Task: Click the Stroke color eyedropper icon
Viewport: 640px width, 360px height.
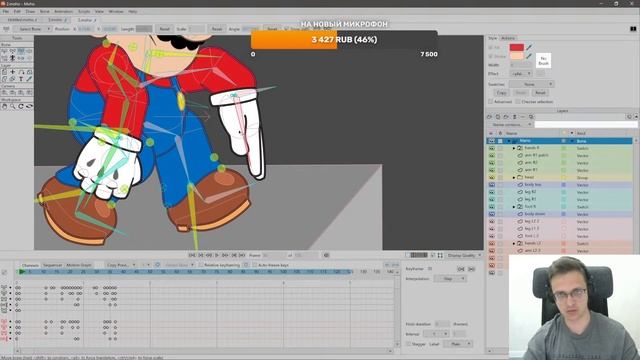Action: 529,56
